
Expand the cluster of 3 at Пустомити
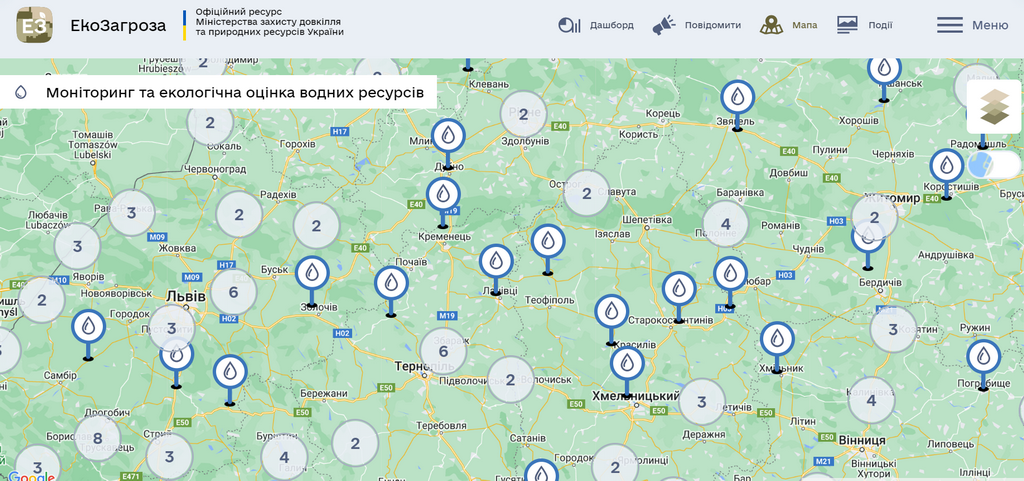(x=172, y=328)
